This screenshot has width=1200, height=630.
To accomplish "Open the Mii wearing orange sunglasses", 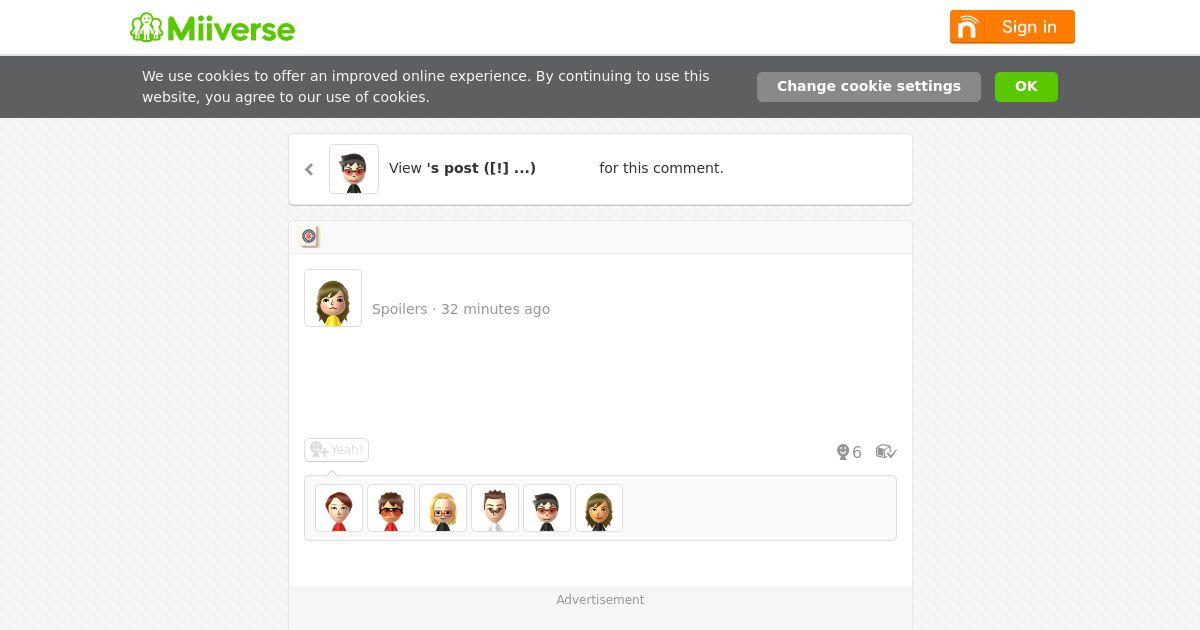I will pyautogui.click(x=391, y=508).
